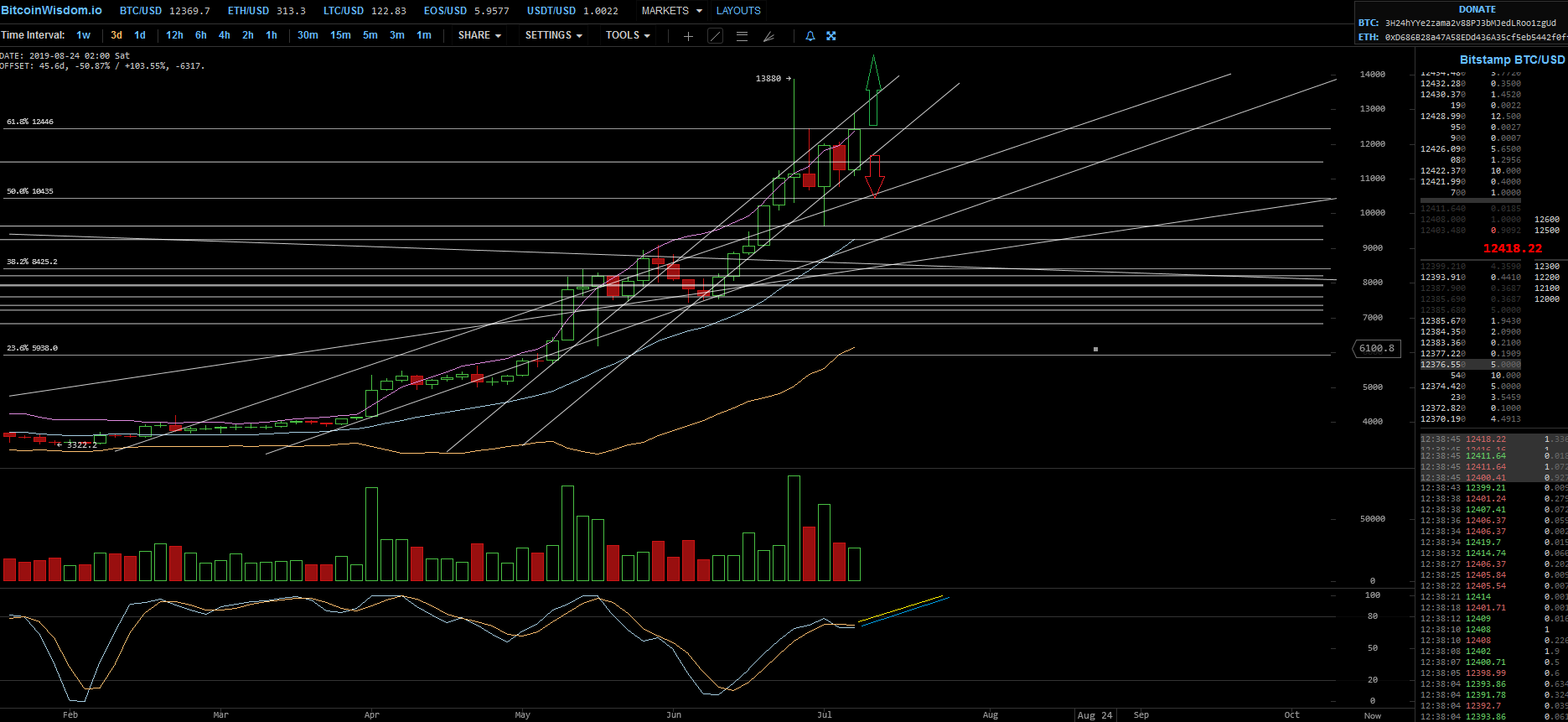
Task: Open the TOOLS dropdown menu
Action: click(x=628, y=35)
